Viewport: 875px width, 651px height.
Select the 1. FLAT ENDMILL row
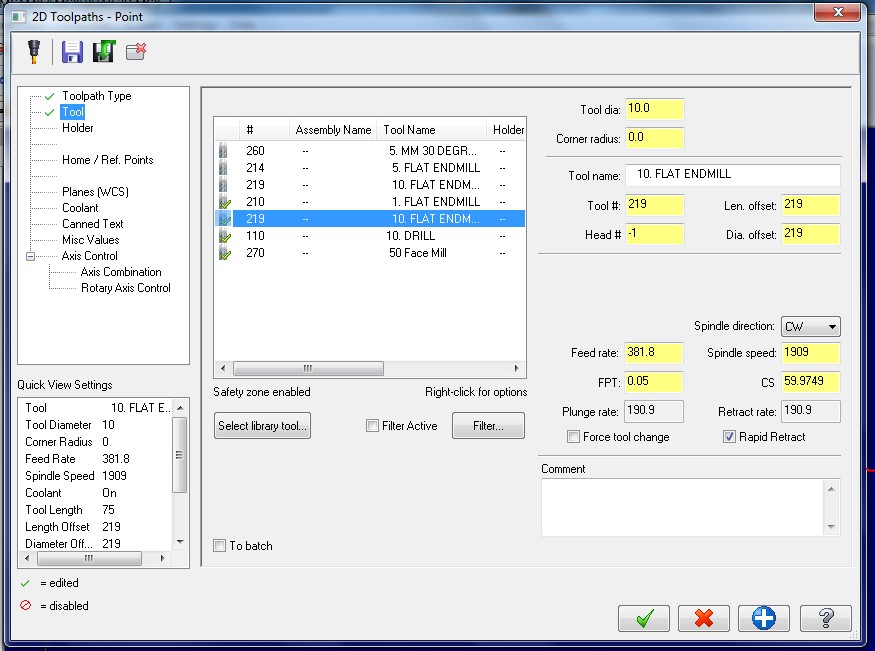pos(369,202)
